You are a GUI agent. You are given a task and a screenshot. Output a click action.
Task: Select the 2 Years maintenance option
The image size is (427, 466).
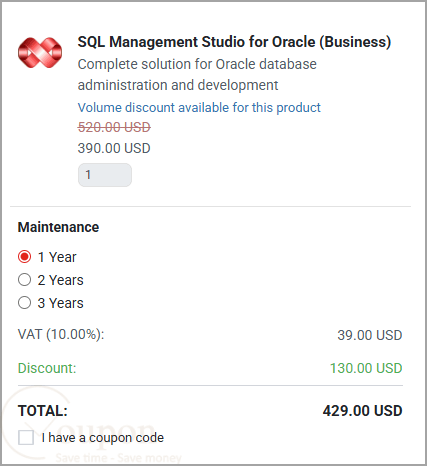[24, 280]
